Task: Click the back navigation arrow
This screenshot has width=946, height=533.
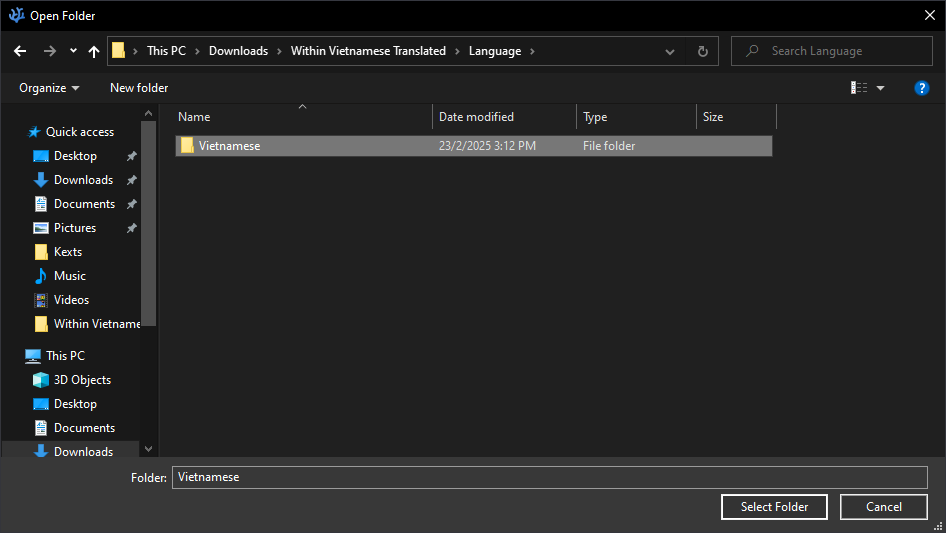Action: [x=20, y=51]
